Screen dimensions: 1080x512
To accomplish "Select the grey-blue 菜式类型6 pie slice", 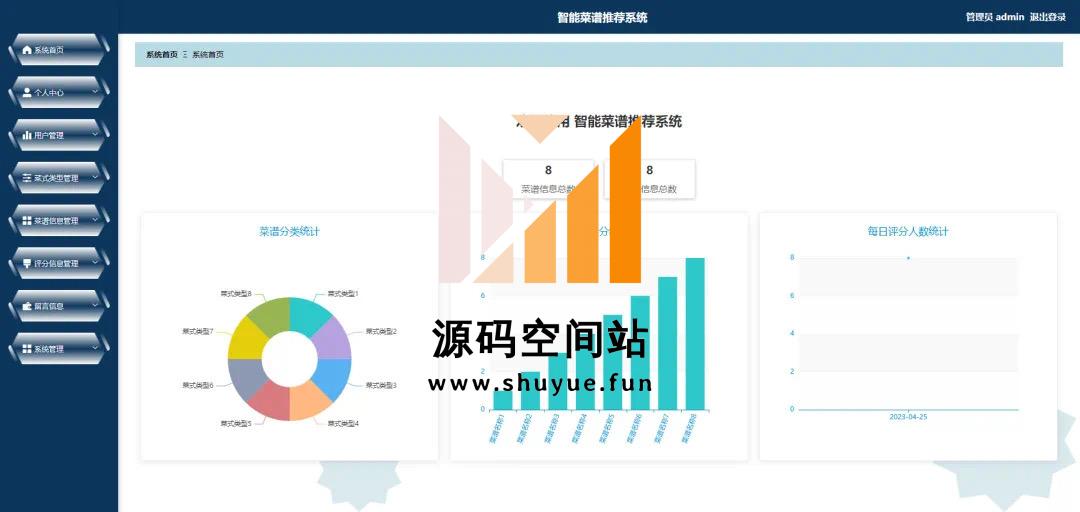I will 248,378.
